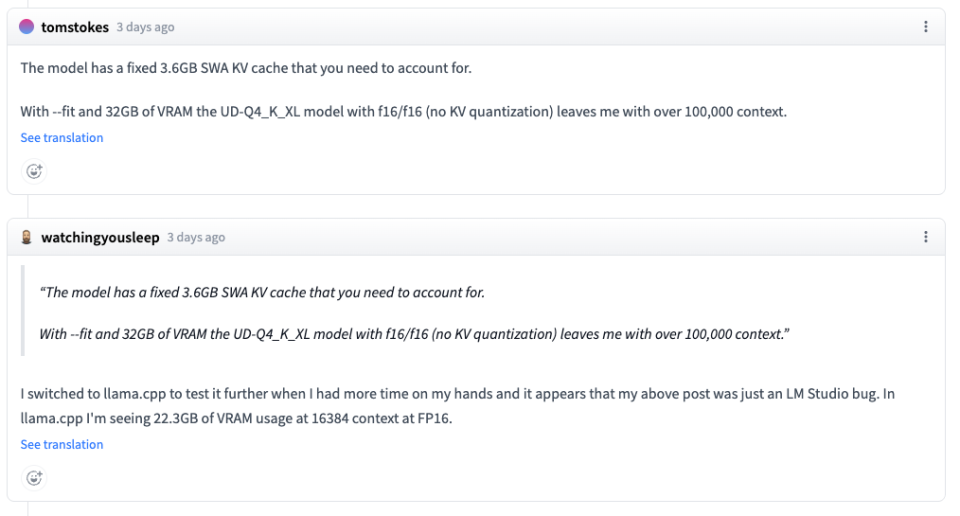The width and height of the screenshot is (960, 516).
Task: Add emoji reaction to watchingyousleep's comment
Action: coord(34,478)
